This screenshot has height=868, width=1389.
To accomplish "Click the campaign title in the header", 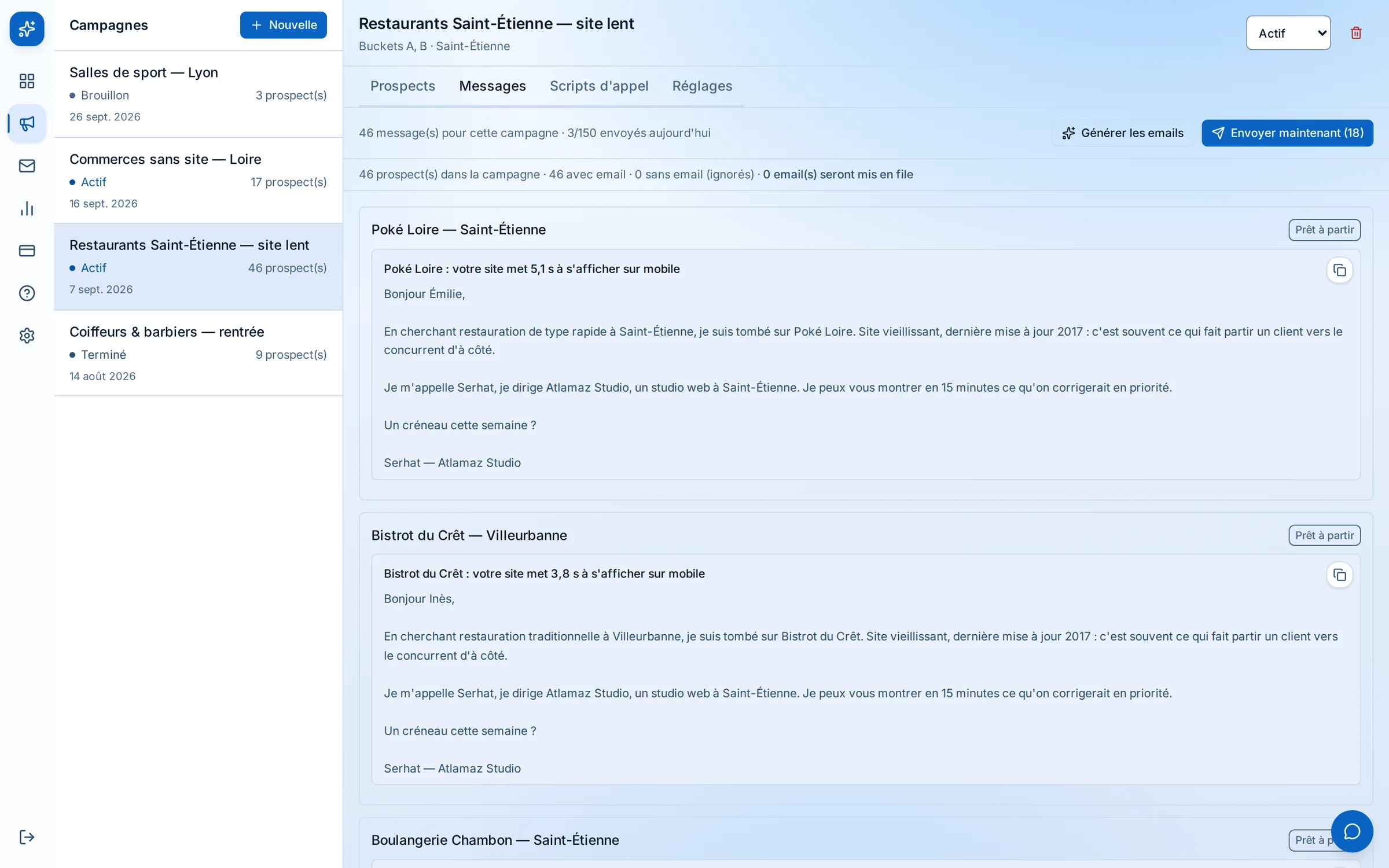I will (496, 24).
